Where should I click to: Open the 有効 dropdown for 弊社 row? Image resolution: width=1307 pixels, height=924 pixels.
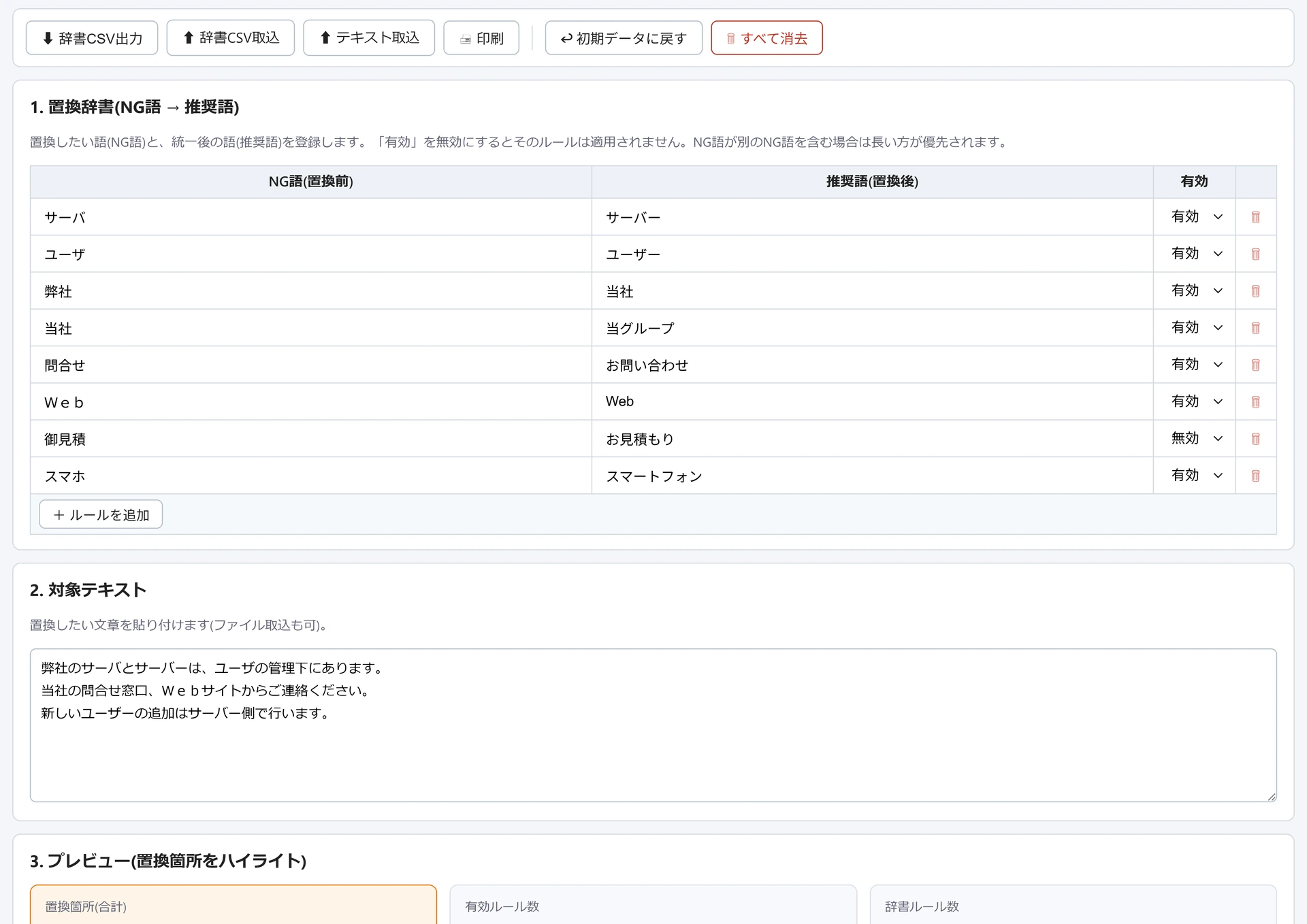point(1195,291)
